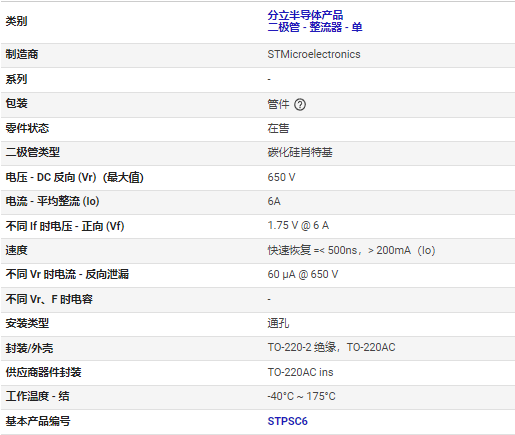Click the 1.75 V @ 6 A value

click(x=298, y=226)
